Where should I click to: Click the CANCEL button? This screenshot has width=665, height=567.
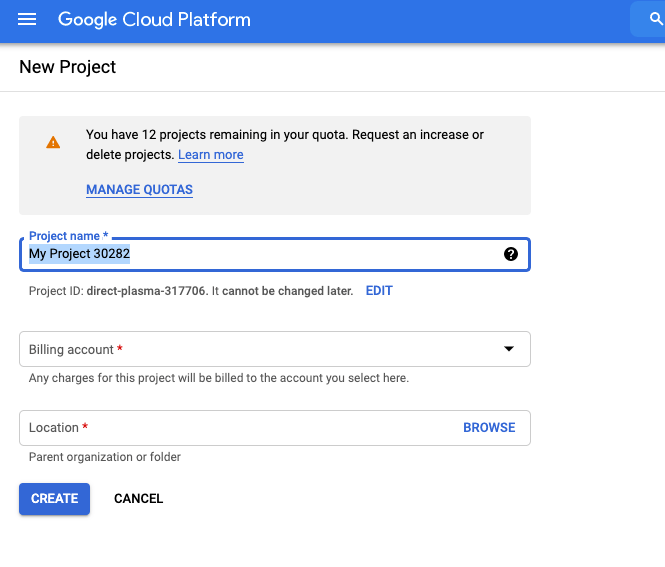point(138,499)
